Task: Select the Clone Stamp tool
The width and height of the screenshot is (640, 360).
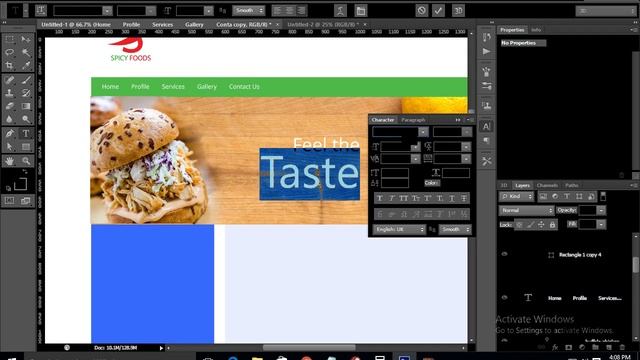Action: click(9, 93)
